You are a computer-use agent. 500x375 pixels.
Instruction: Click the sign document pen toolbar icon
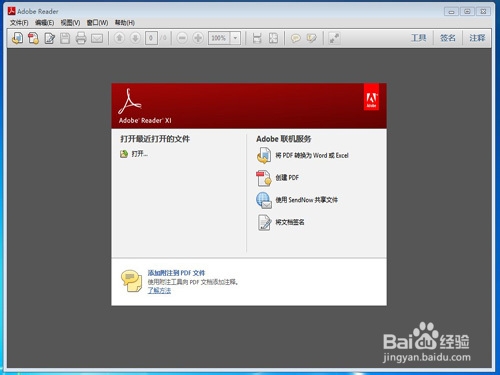point(49,38)
